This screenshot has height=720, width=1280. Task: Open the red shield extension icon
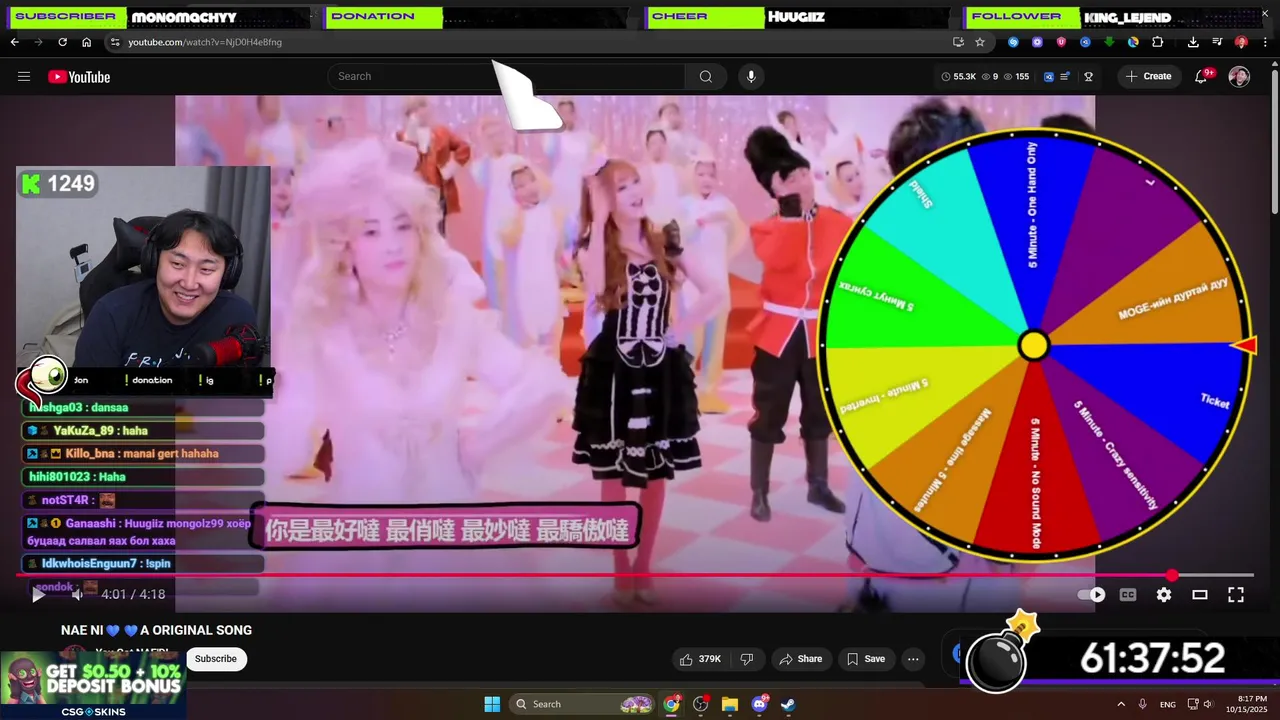[x=1061, y=42]
